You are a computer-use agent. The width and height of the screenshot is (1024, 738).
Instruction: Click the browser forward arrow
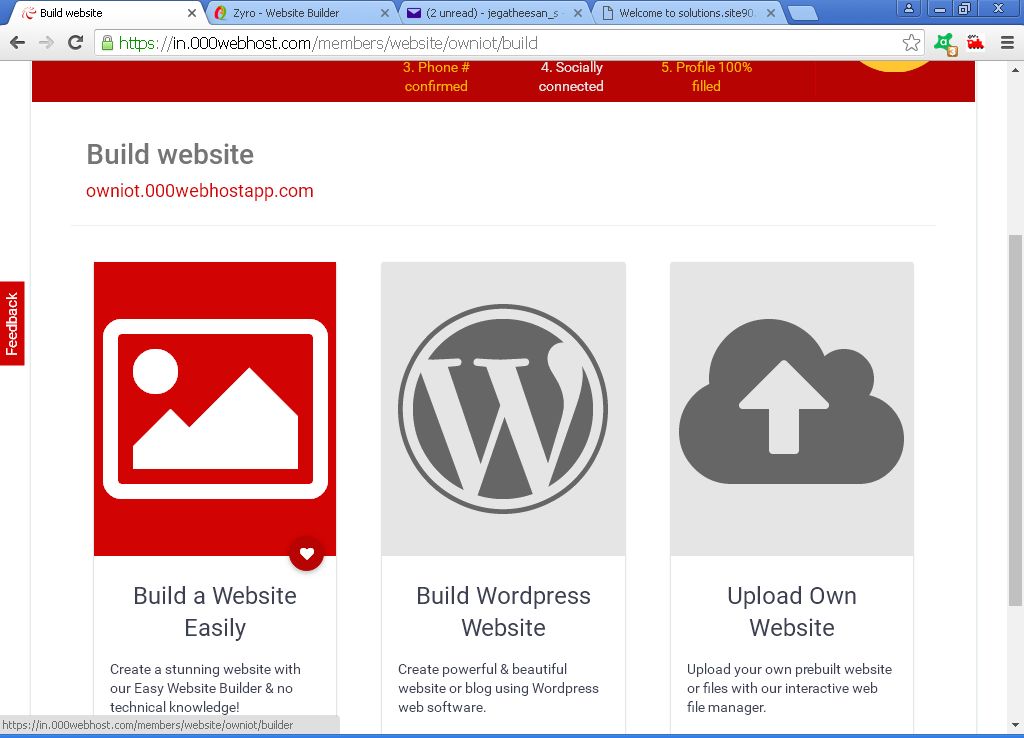[46, 43]
